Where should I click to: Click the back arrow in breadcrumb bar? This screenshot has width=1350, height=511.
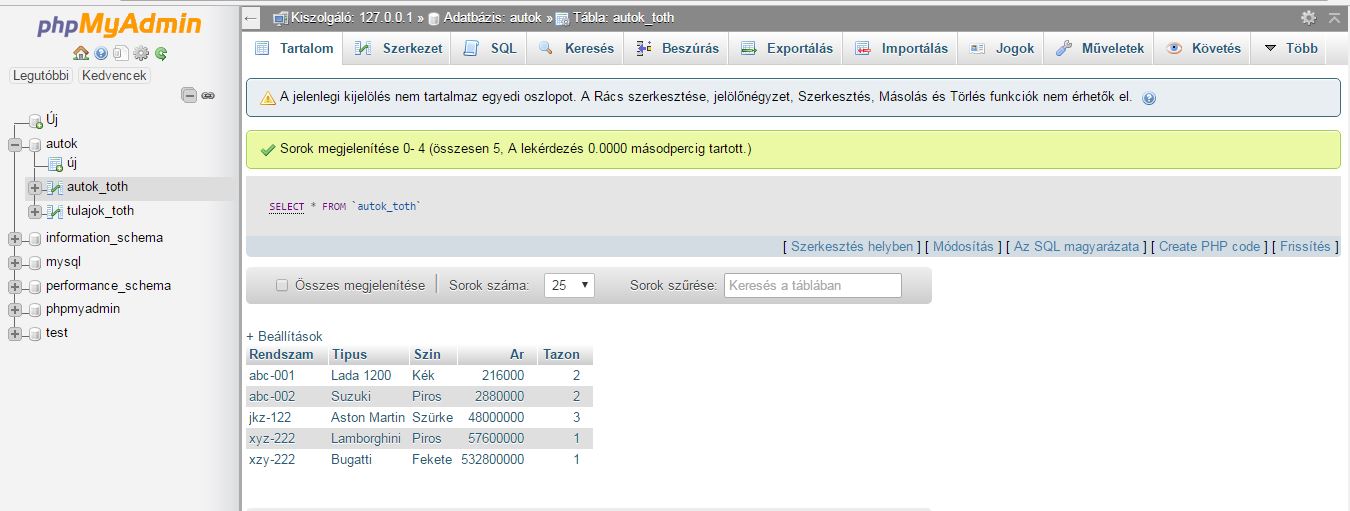click(x=251, y=18)
